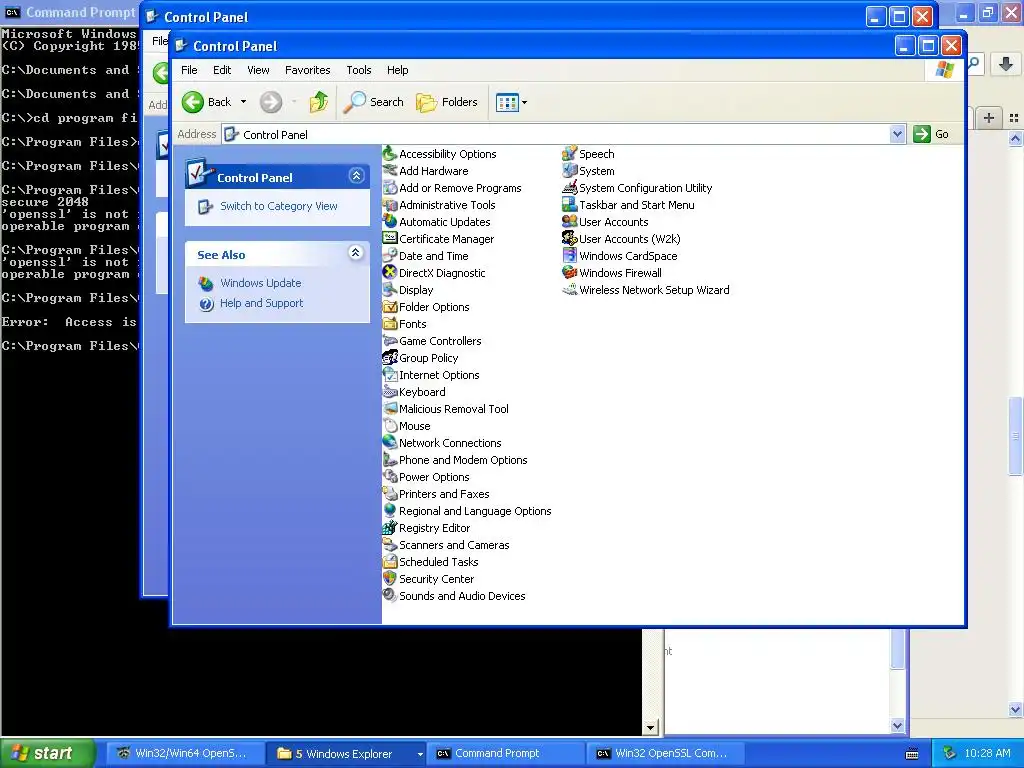
Task: Launch System Configuration Utility icon
Action: point(569,187)
